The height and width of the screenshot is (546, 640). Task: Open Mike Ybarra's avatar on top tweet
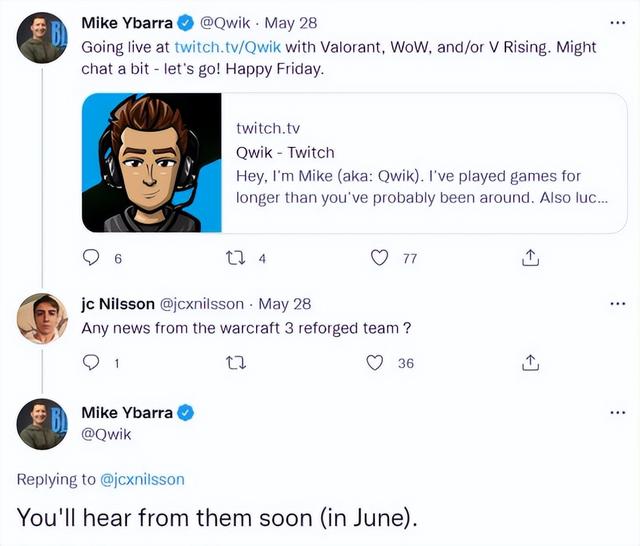click(43, 38)
